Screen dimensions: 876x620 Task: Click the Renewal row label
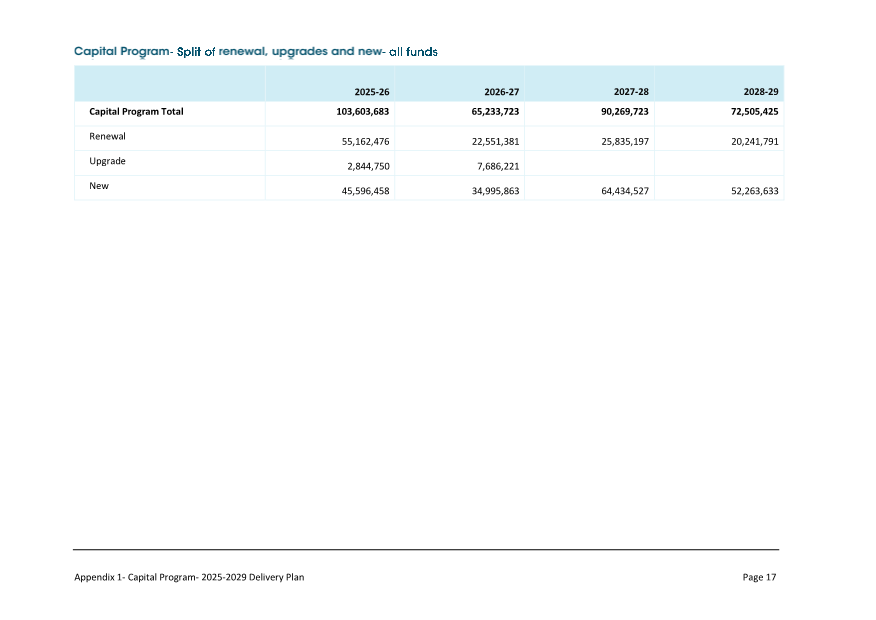tap(107, 136)
